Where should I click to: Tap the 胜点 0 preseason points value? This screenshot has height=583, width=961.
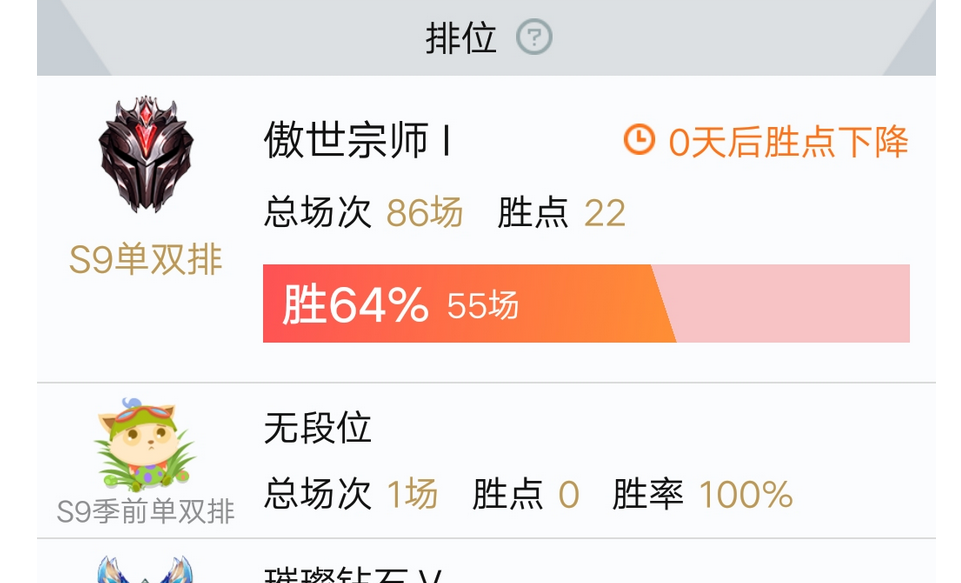point(525,494)
